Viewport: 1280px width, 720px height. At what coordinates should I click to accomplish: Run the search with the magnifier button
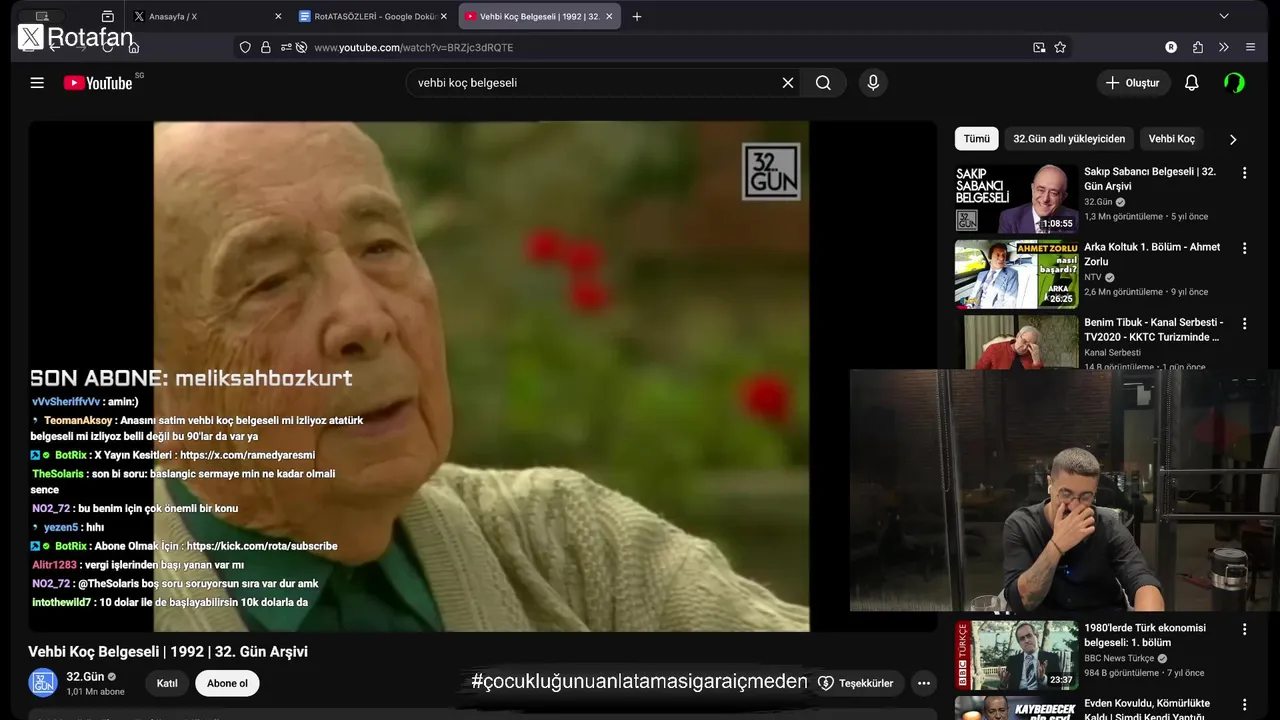pos(823,83)
